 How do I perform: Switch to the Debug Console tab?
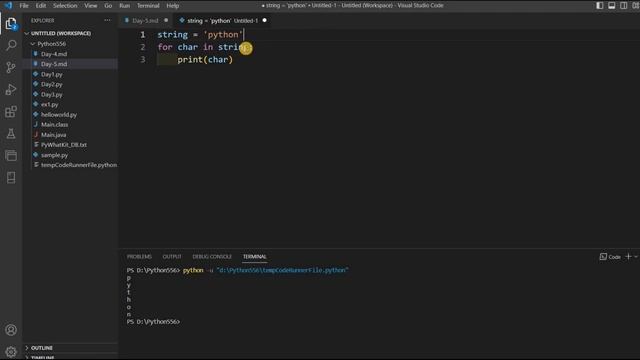[x=212, y=257]
